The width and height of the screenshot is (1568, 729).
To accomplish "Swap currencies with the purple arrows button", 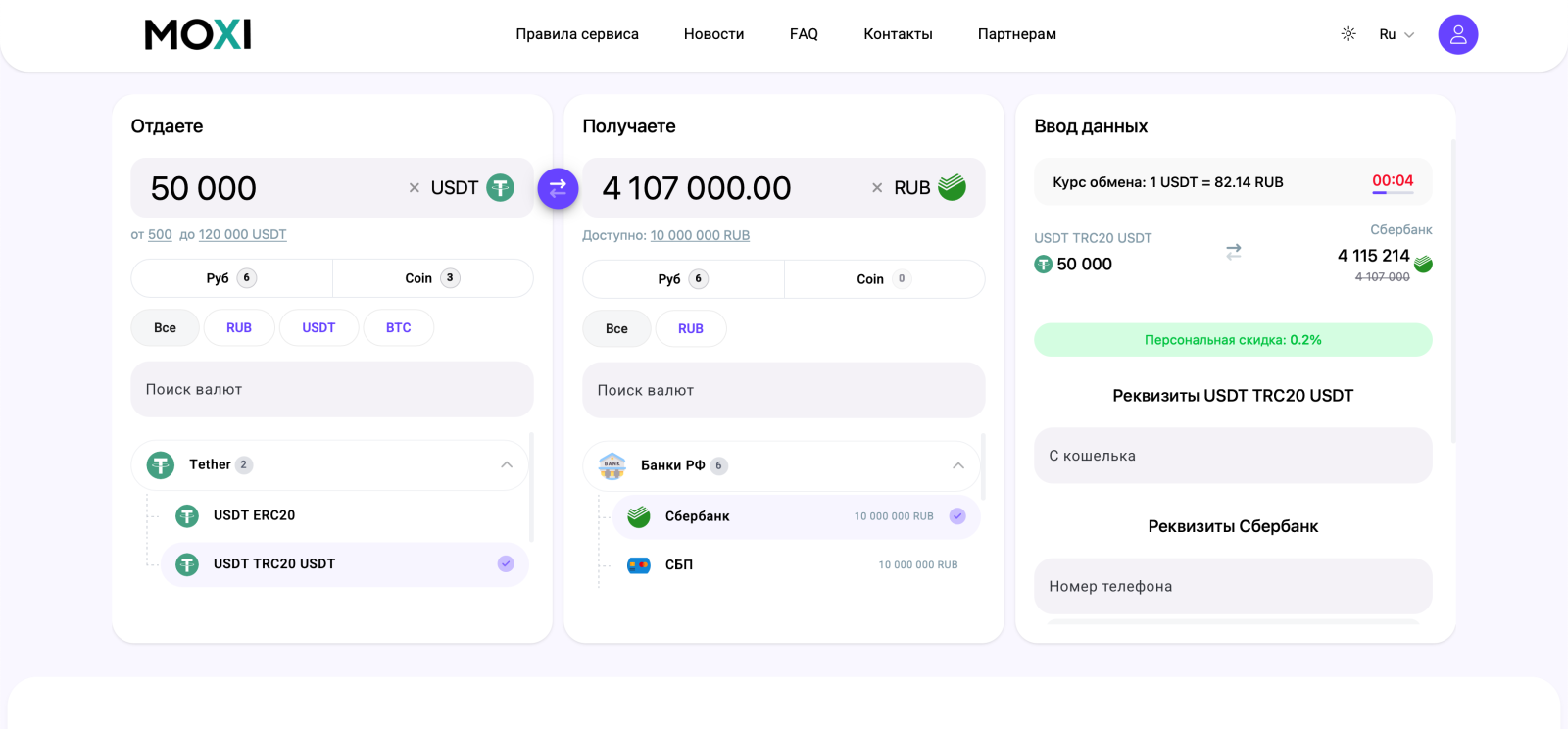I will pyautogui.click(x=558, y=188).
